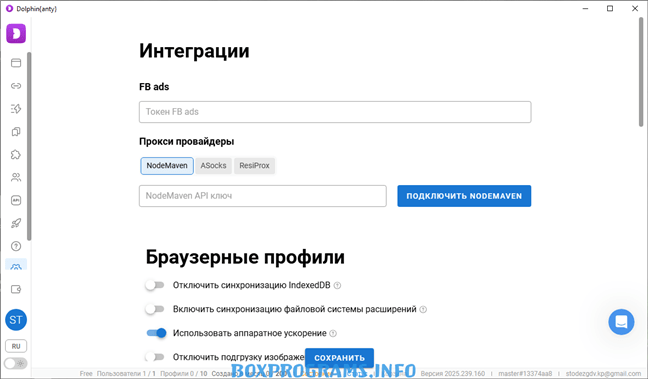Click ПОДКЛЮЧИТЬ NODEMAVEN button

tap(464, 196)
